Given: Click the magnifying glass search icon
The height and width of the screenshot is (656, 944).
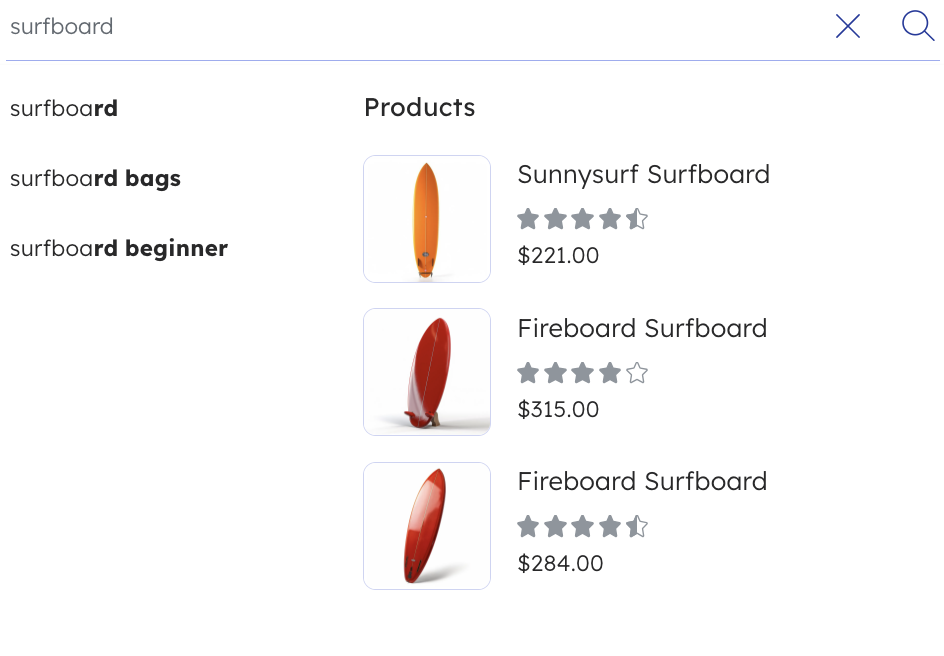Looking at the screenshot, I should [x=918, y=26].
